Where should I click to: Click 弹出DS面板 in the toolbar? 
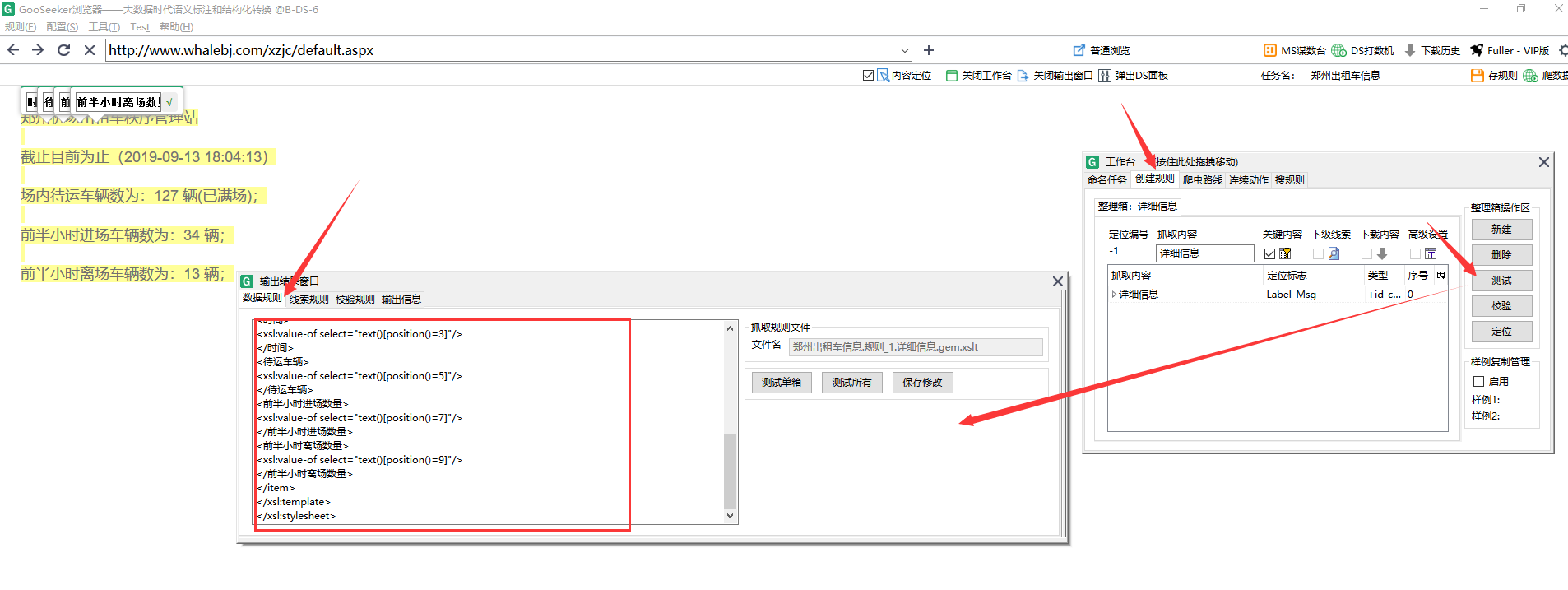[x=1134, y=76]
